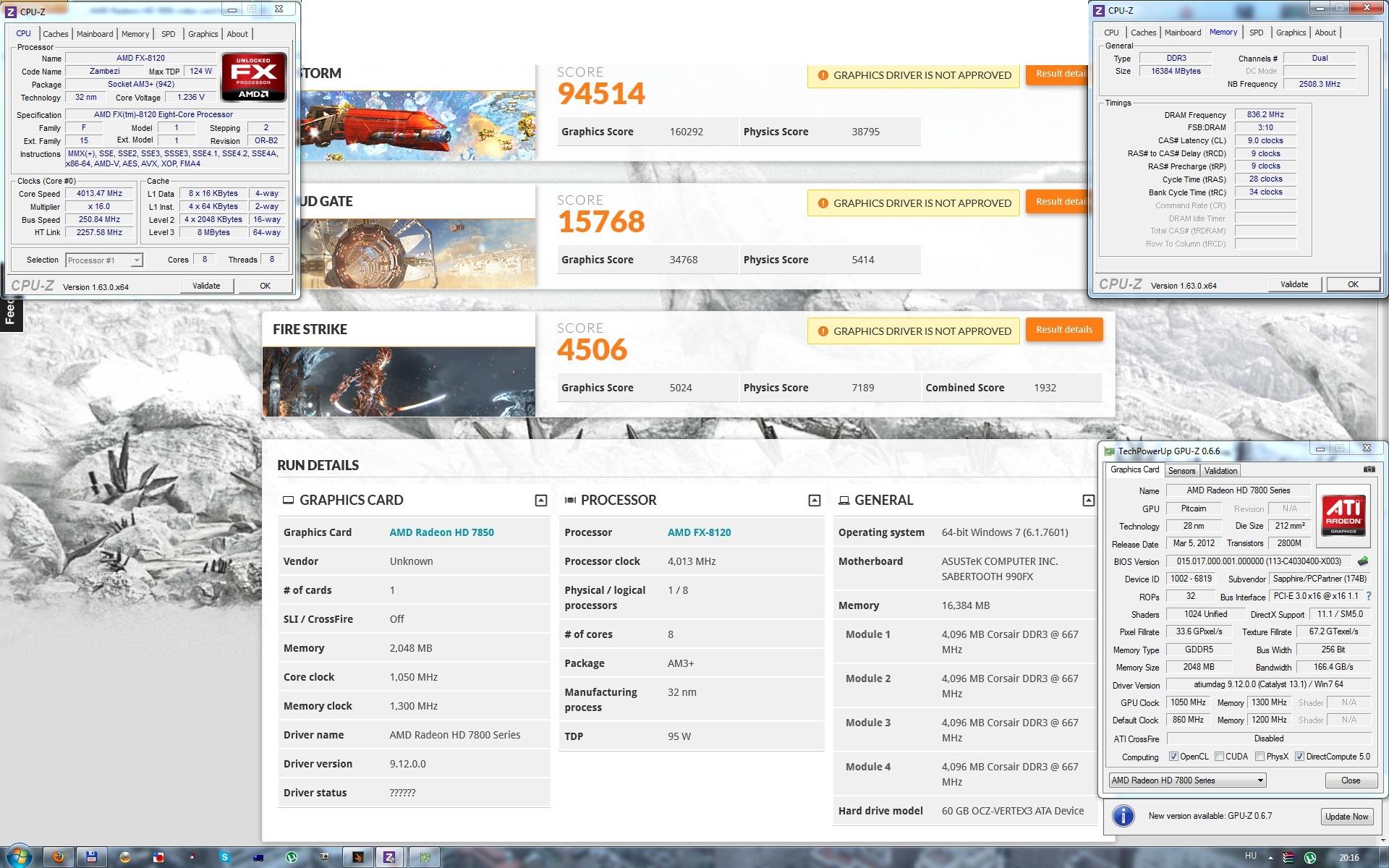This screenshot has height=868, width=1389.
Task: Toggle the OpenCL checkbox in GPU-Z
Action: (1173, 757)
